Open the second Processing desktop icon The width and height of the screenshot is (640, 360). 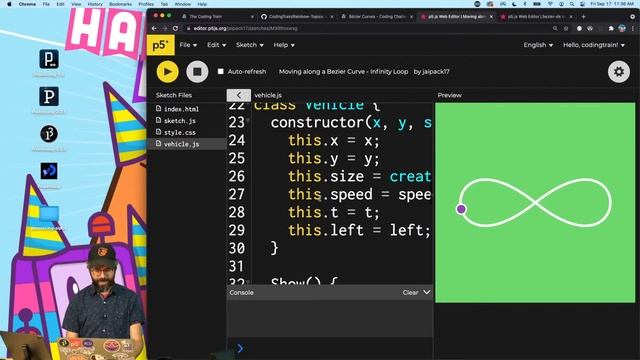(49, 97)
